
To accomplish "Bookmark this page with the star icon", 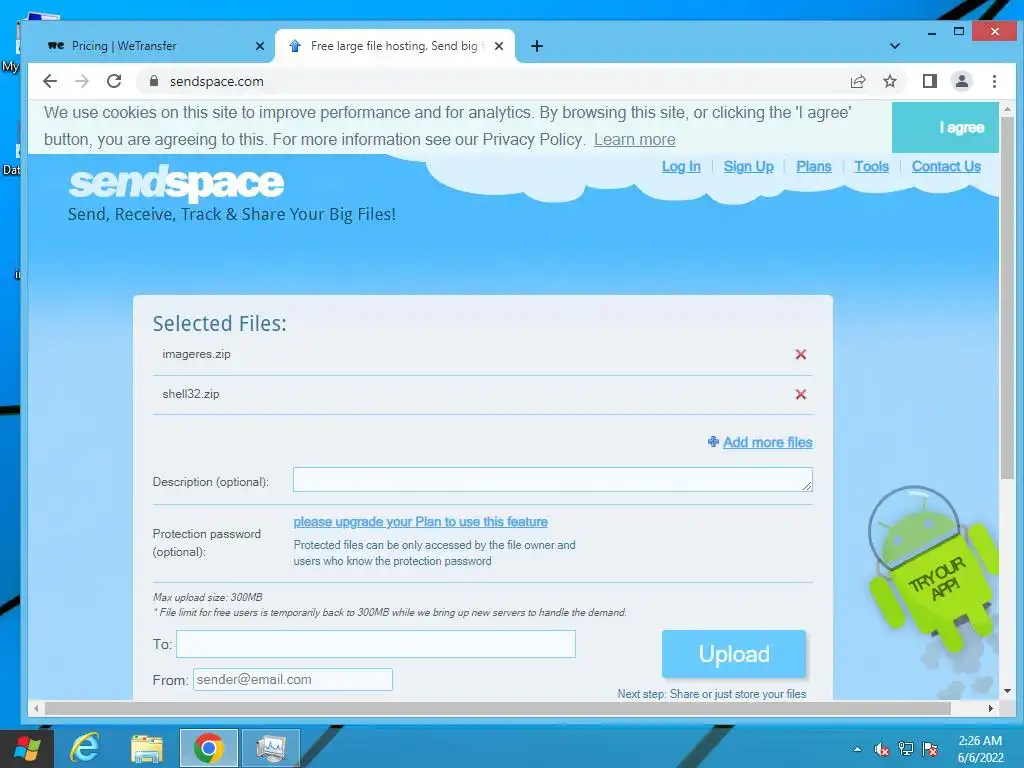I will point(889,81).
